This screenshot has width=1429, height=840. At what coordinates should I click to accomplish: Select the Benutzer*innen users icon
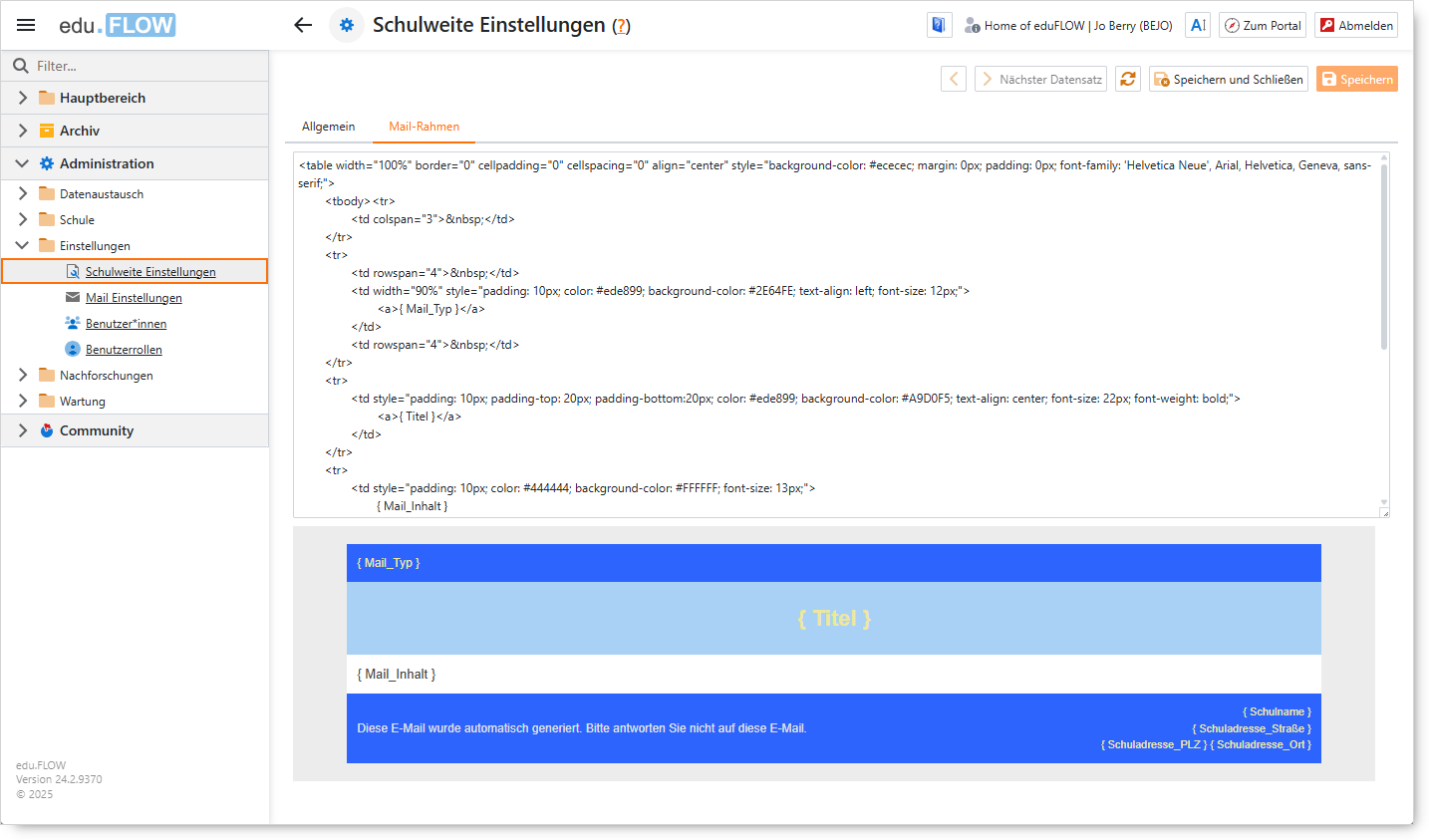73,323
